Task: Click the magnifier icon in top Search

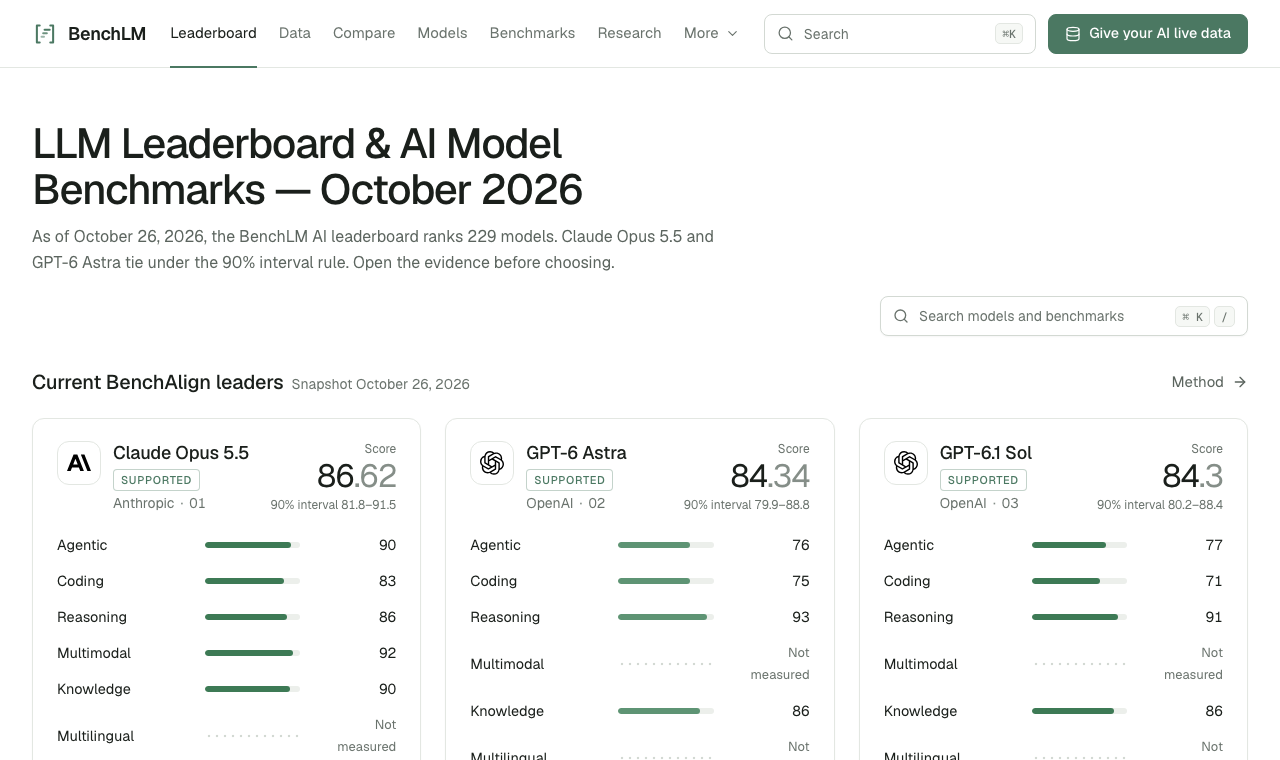Action: pyautogui.click(x=786, y=34)
